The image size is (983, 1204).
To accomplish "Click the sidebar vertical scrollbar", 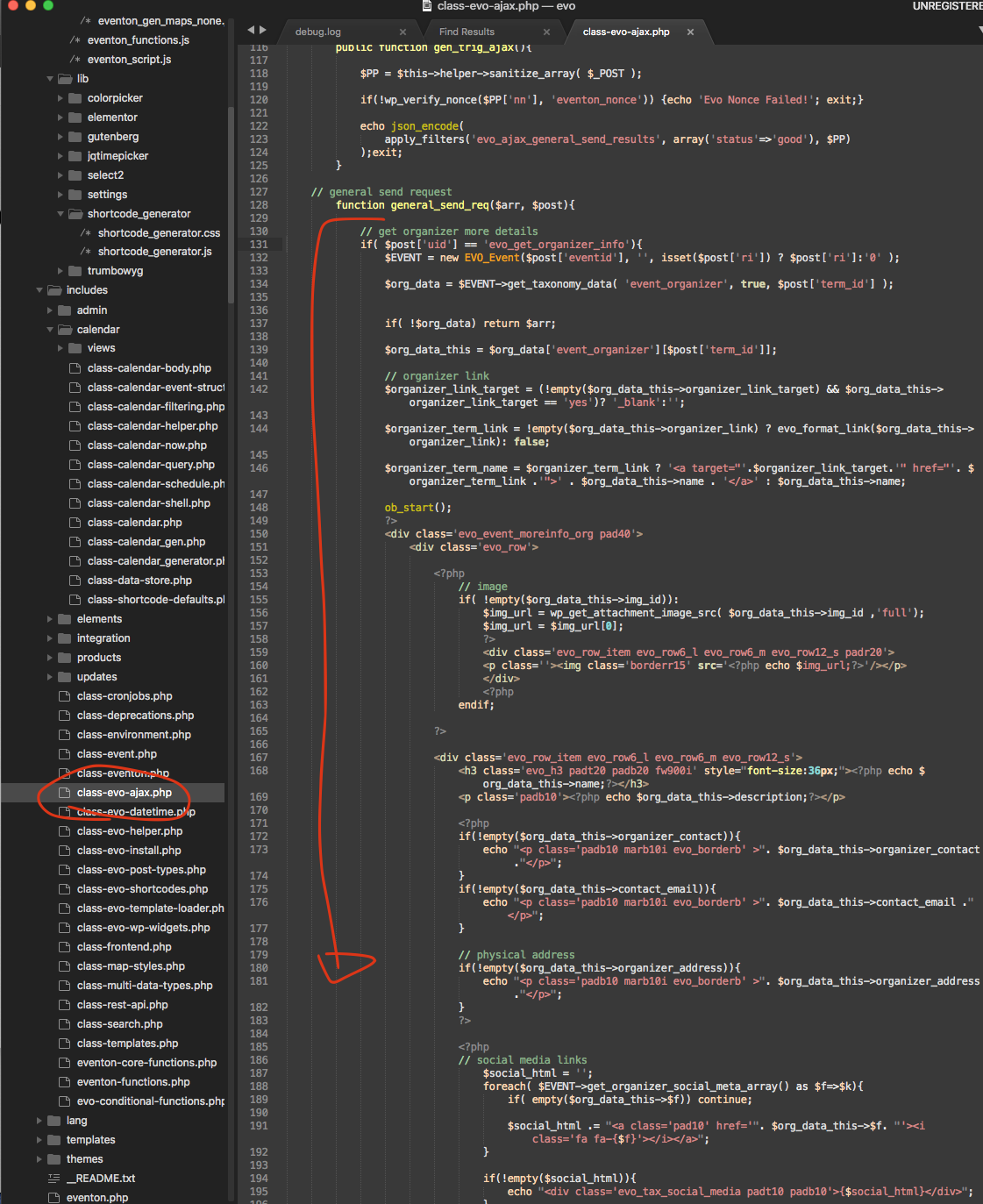I will [x=231, y=202].
